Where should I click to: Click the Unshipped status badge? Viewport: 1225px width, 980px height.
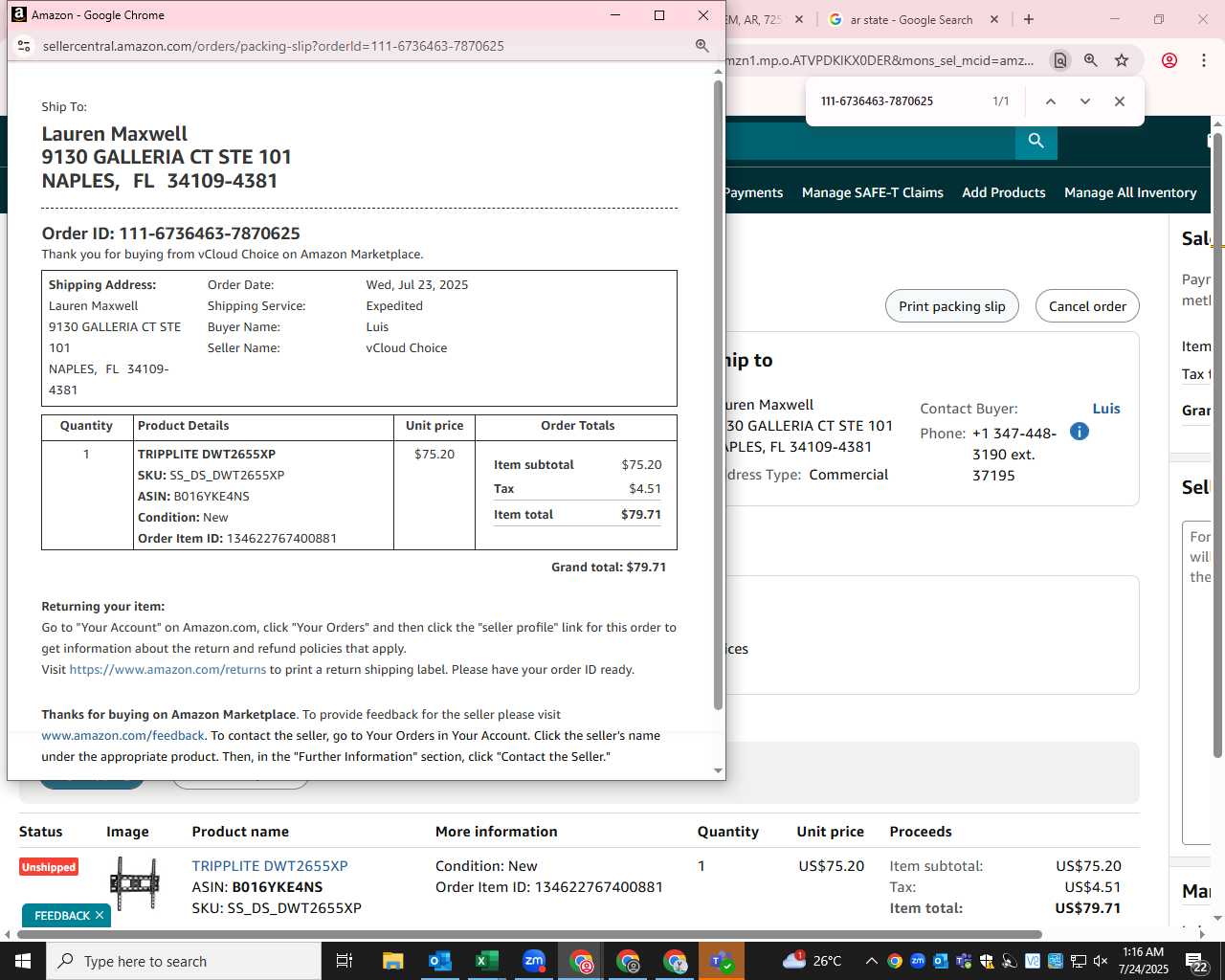click(49, 867)
